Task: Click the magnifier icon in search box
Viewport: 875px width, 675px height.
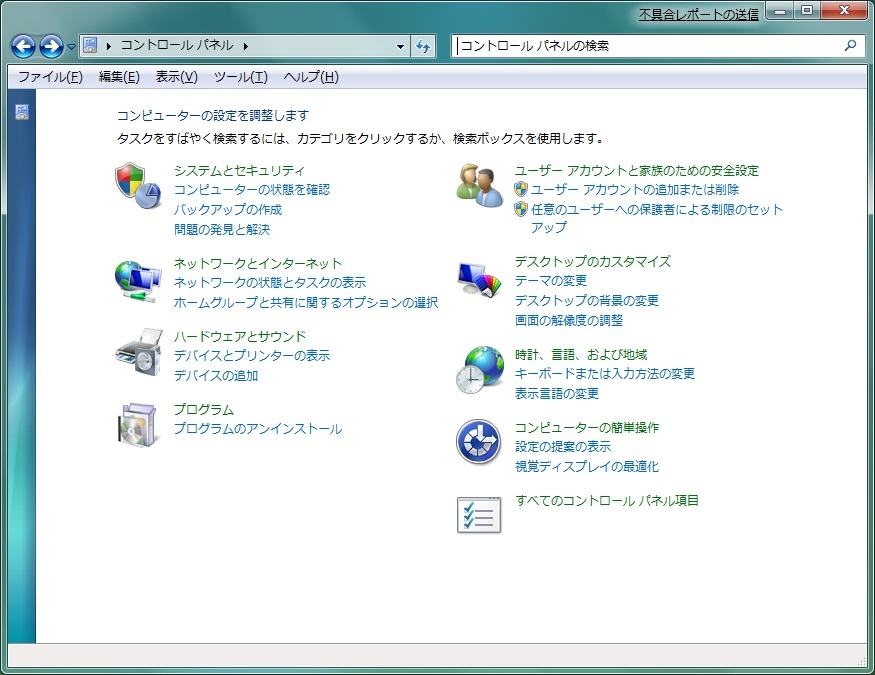Action: tap(850, 45)
